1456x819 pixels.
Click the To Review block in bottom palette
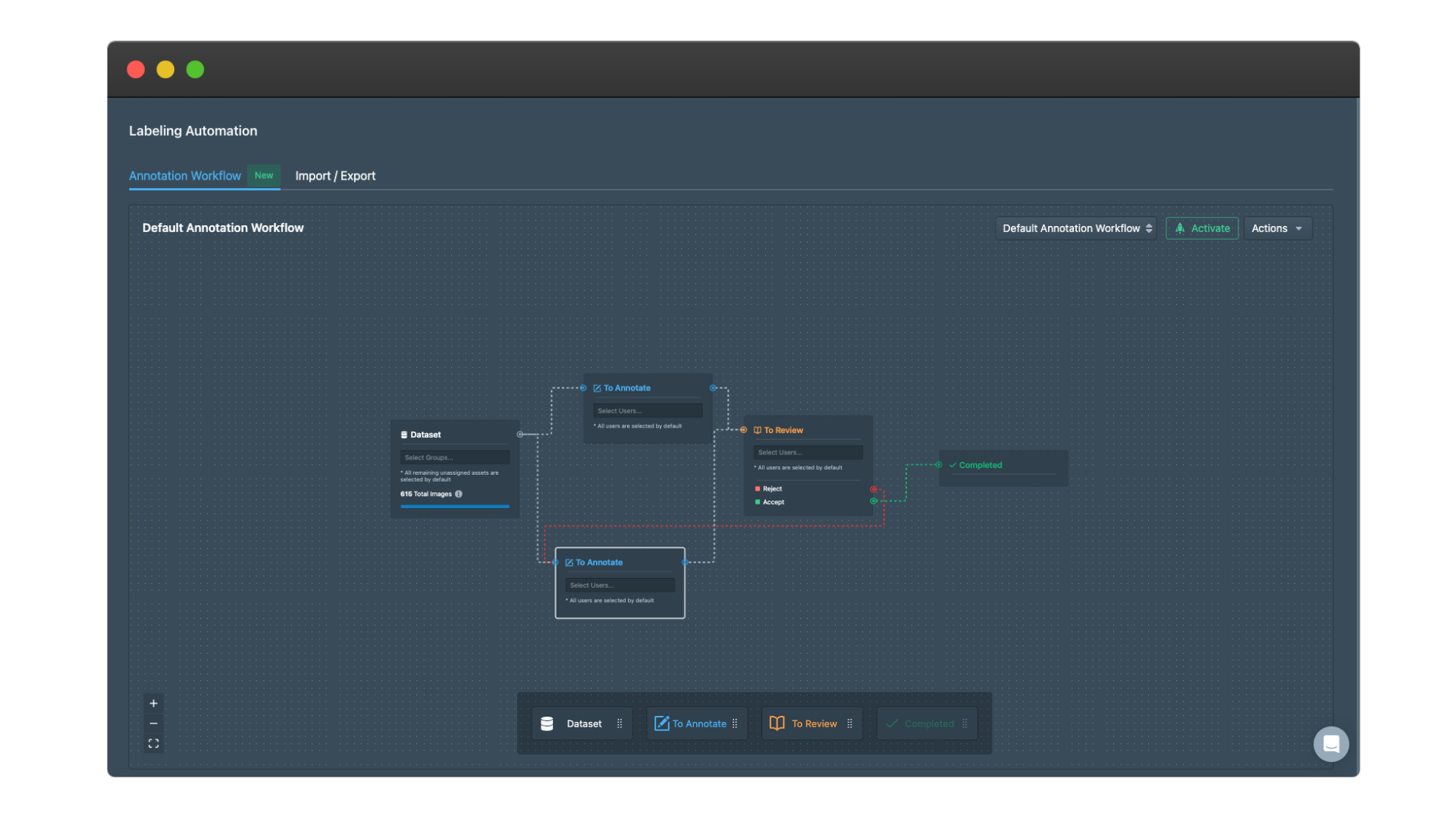(x=811, y=723)
